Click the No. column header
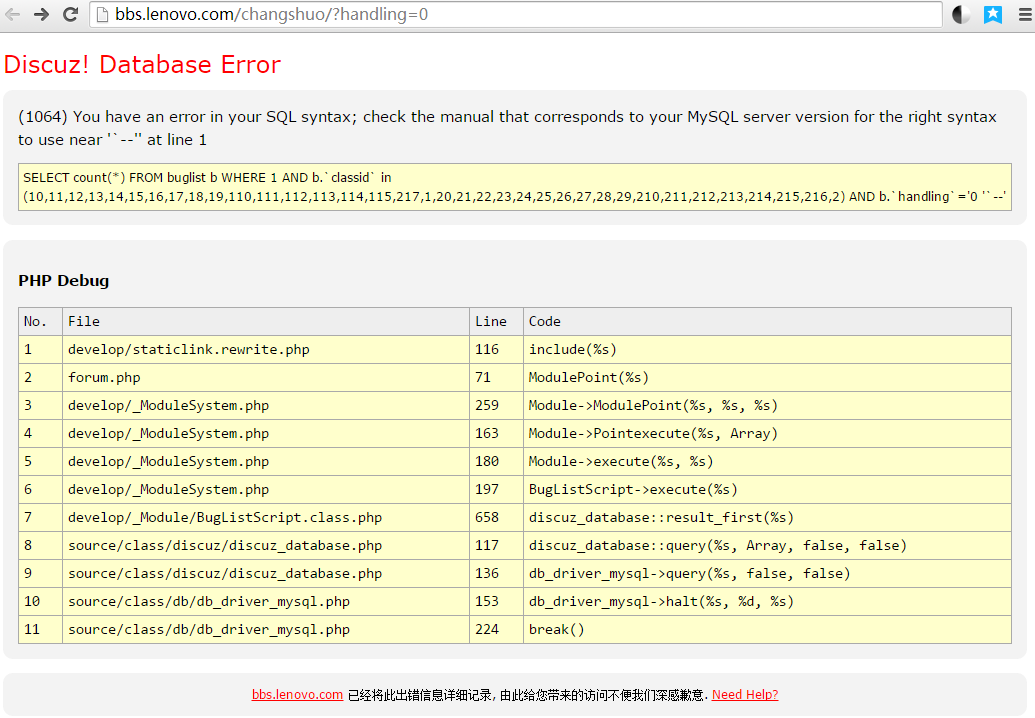This screenshot has height=718, width=1035. 40,321
